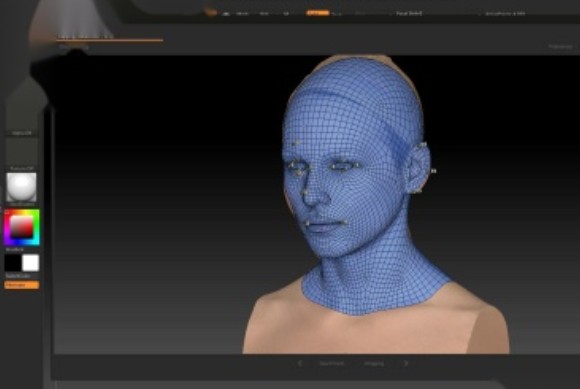Select the Mapping label in the bottom bar
This screenshot has width=580, height=389.
[x=374, y=364]
